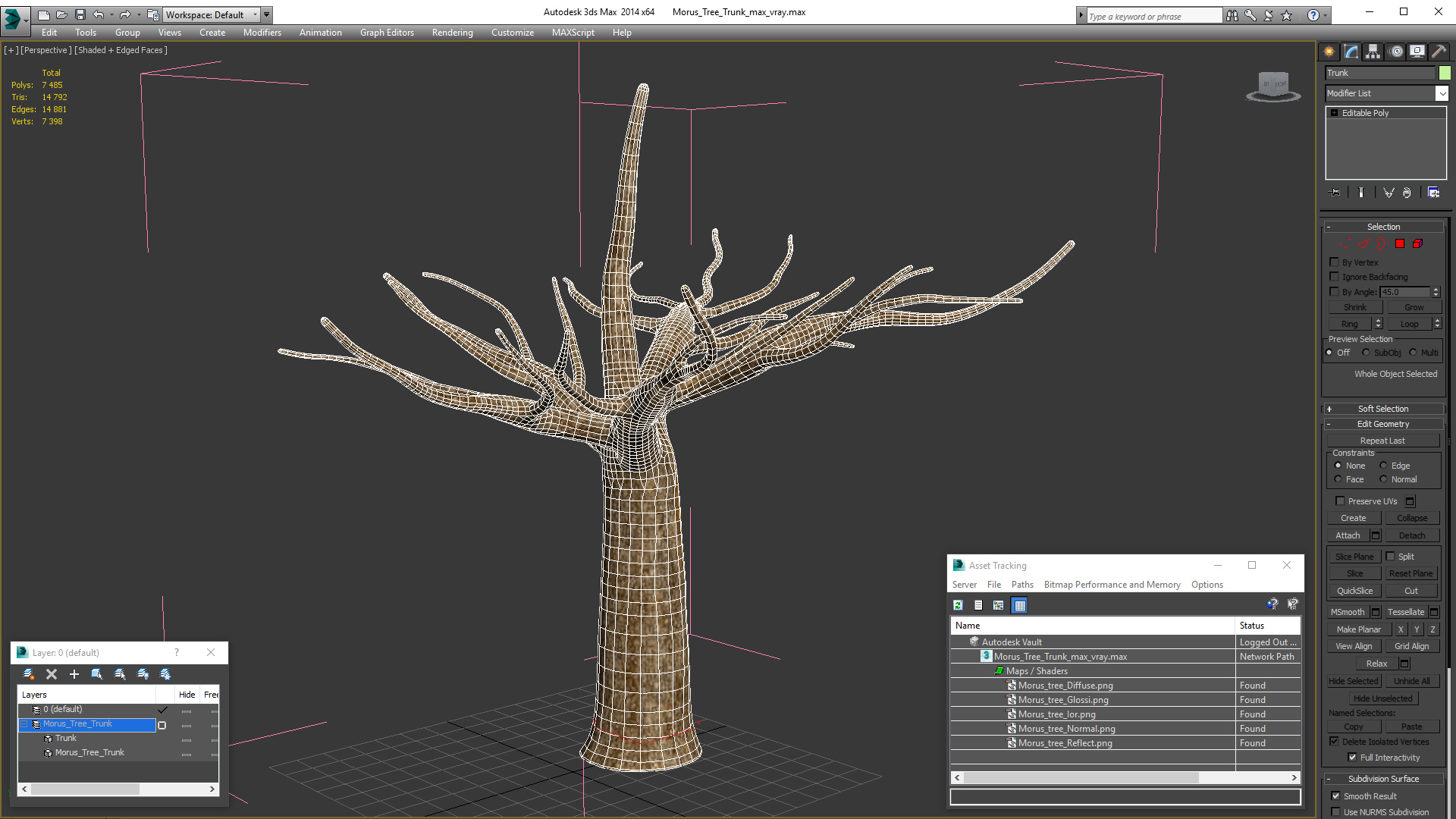The width and height of the screenshot is (1456, 819).
Task: Expand the Soft Selection rollout
Action: [x=1383, y=409]
